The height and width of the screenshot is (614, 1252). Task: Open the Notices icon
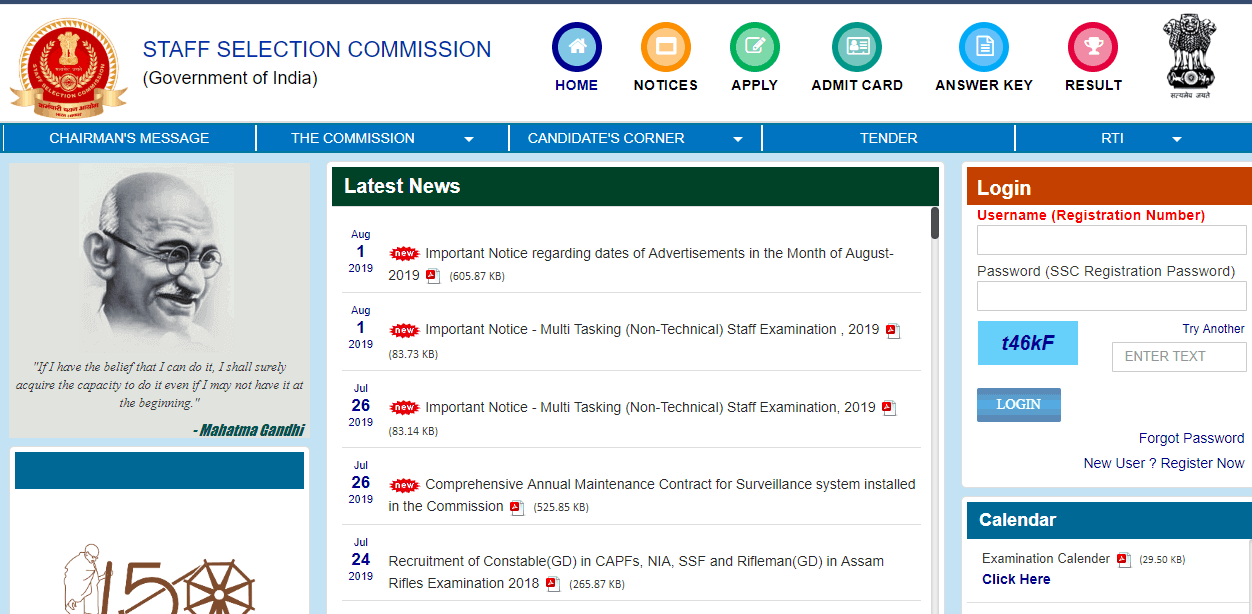coord(665,47)
